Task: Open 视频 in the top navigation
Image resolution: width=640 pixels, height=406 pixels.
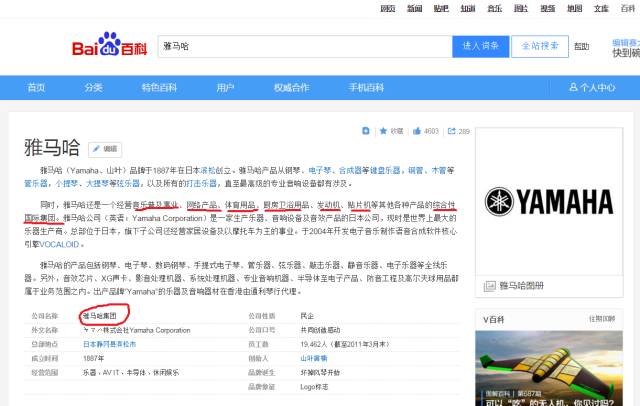Action: (548, 8)
